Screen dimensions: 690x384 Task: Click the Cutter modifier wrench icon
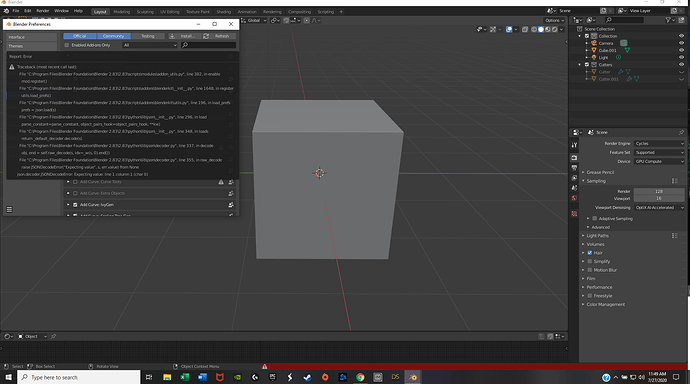click(x=620, y=72)
